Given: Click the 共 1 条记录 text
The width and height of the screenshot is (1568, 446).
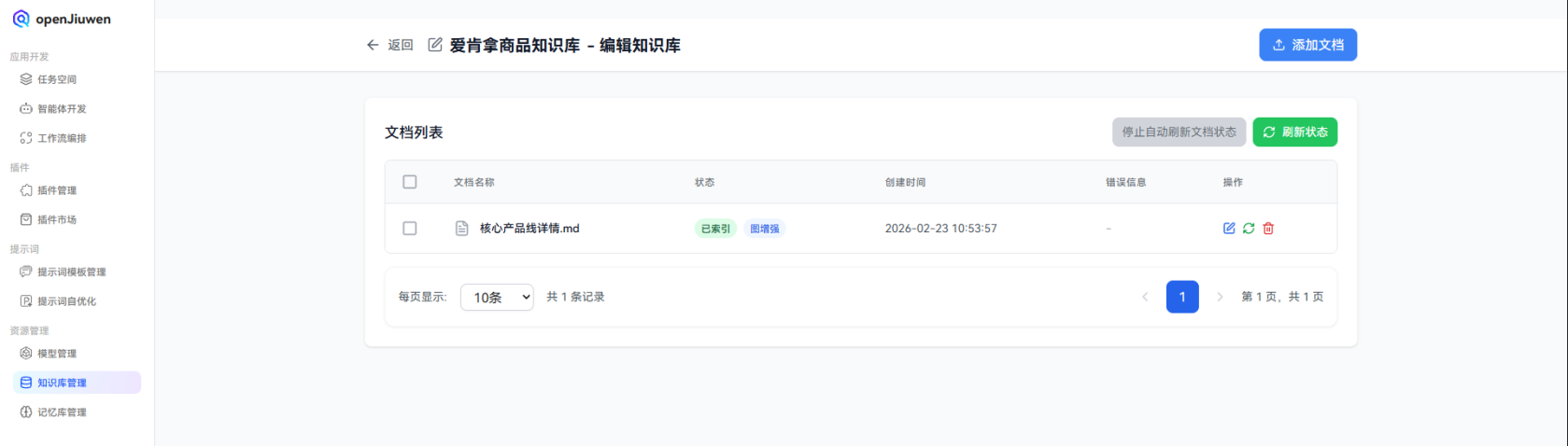Looking at the screenshot, I should point(575,297).
